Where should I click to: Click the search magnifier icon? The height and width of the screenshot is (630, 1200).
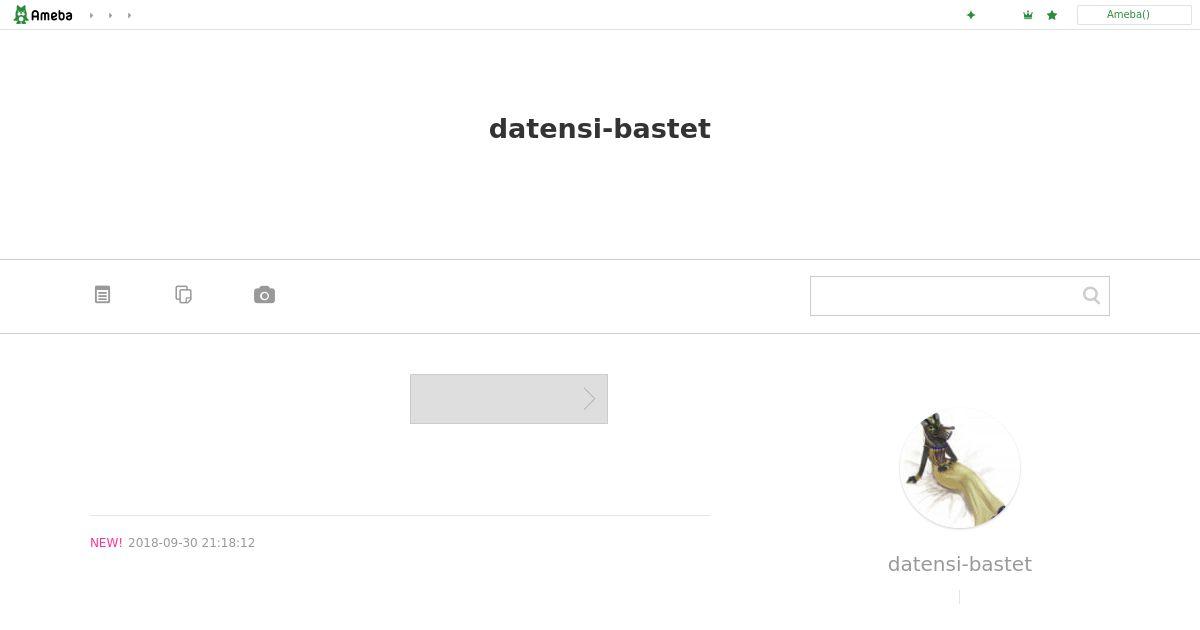click(1091, 295)
